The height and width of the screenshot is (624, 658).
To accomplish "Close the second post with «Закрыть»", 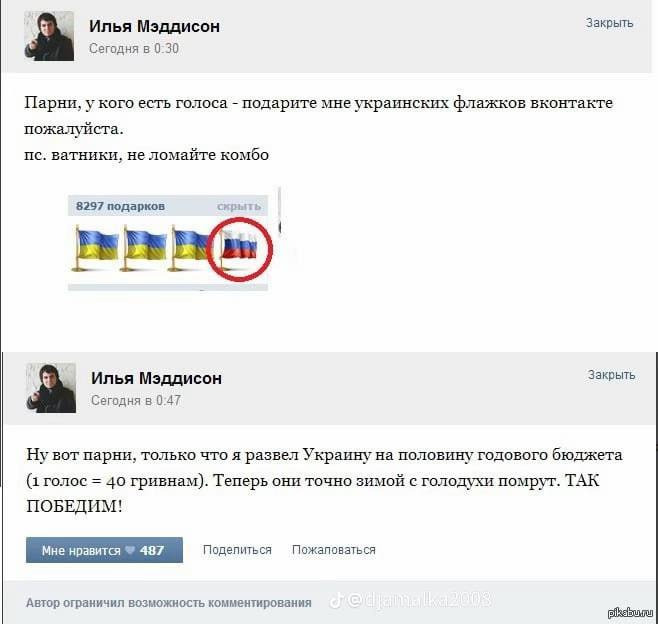I will [x=611, y=375].
